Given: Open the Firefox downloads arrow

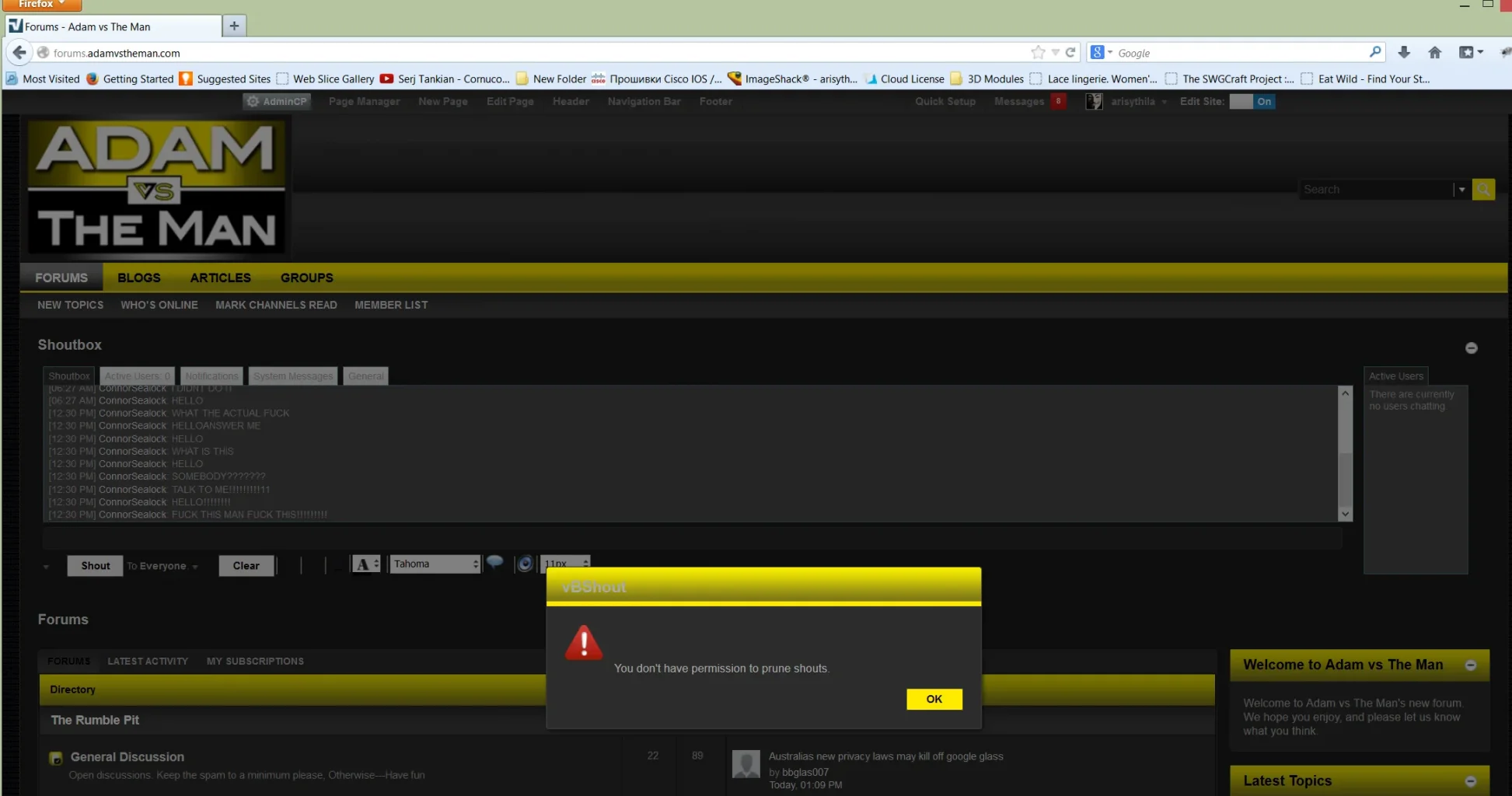Looking at the screenshot, I should (1404, 52).
